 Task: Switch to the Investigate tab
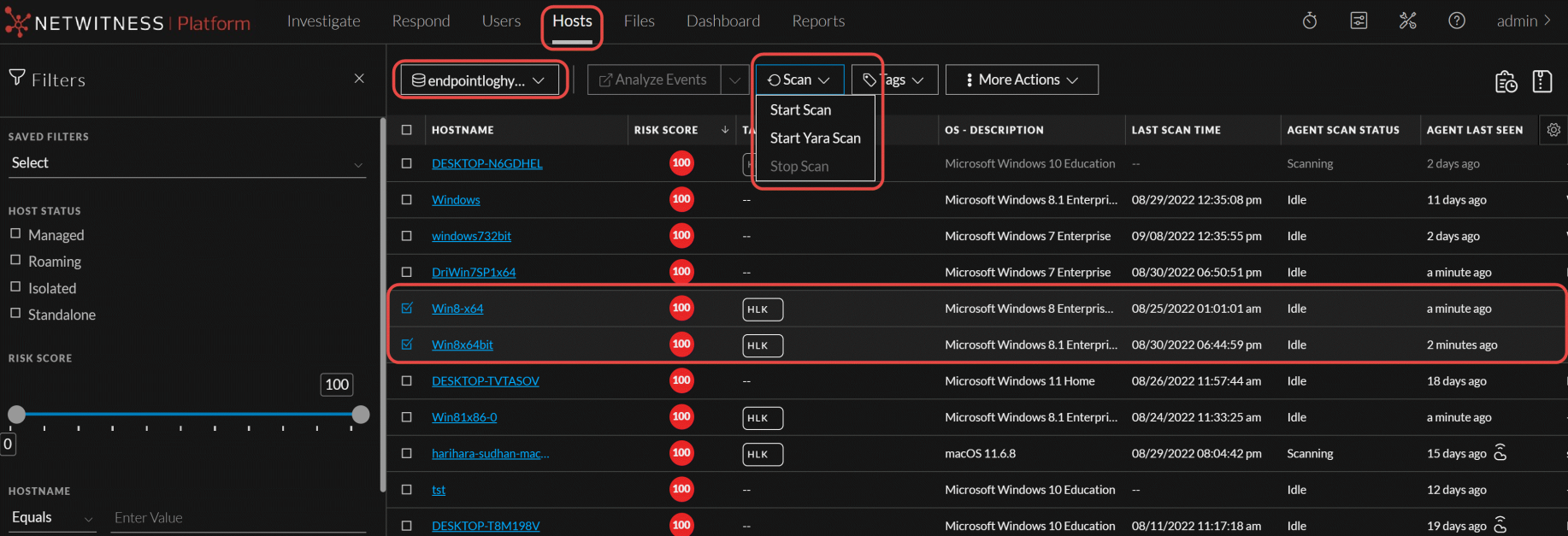pos(323,21)
